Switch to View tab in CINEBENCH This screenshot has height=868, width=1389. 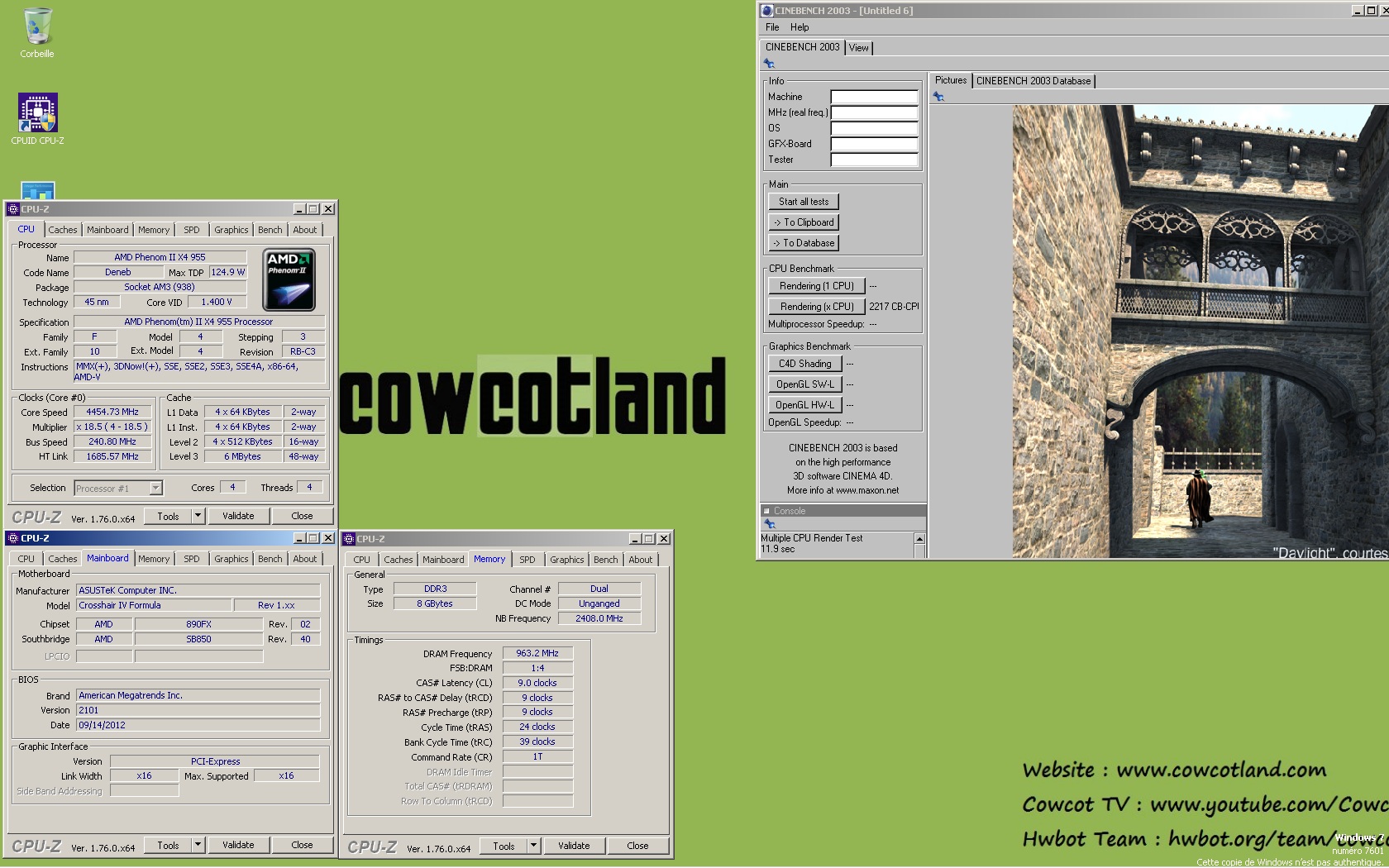(x=859, y=48)
